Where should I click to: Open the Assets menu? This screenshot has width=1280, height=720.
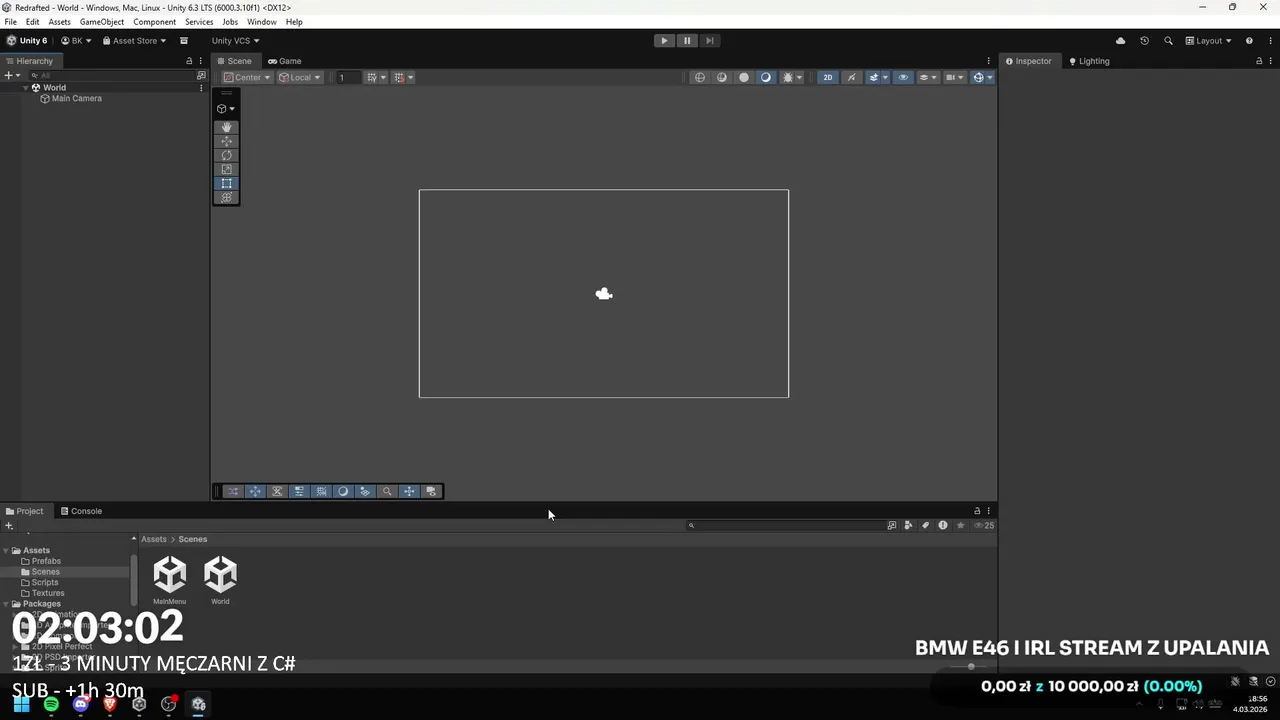[60, 21]
